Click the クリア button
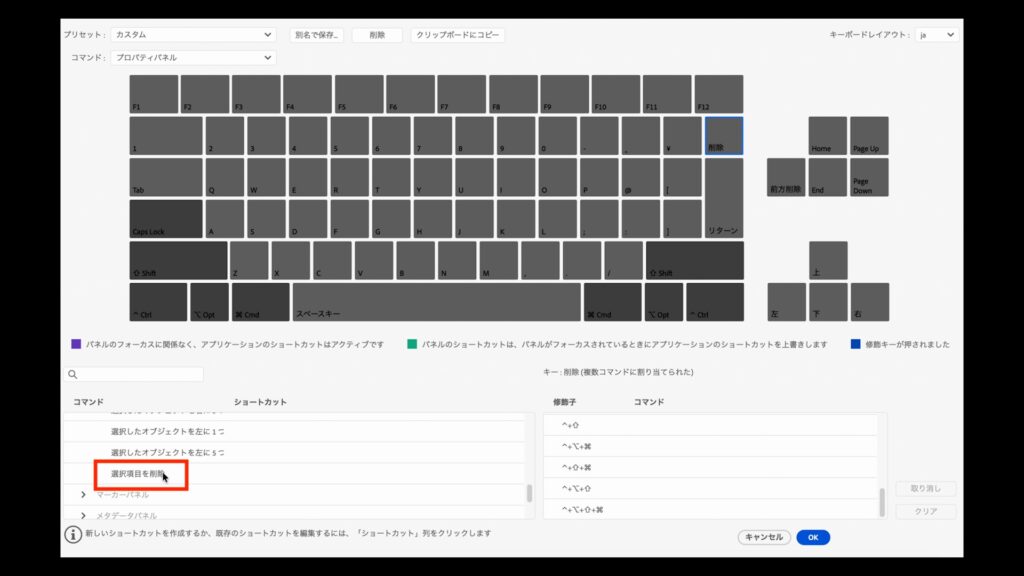This screenshot has height=576, width=1024. (x=925, y=511)
